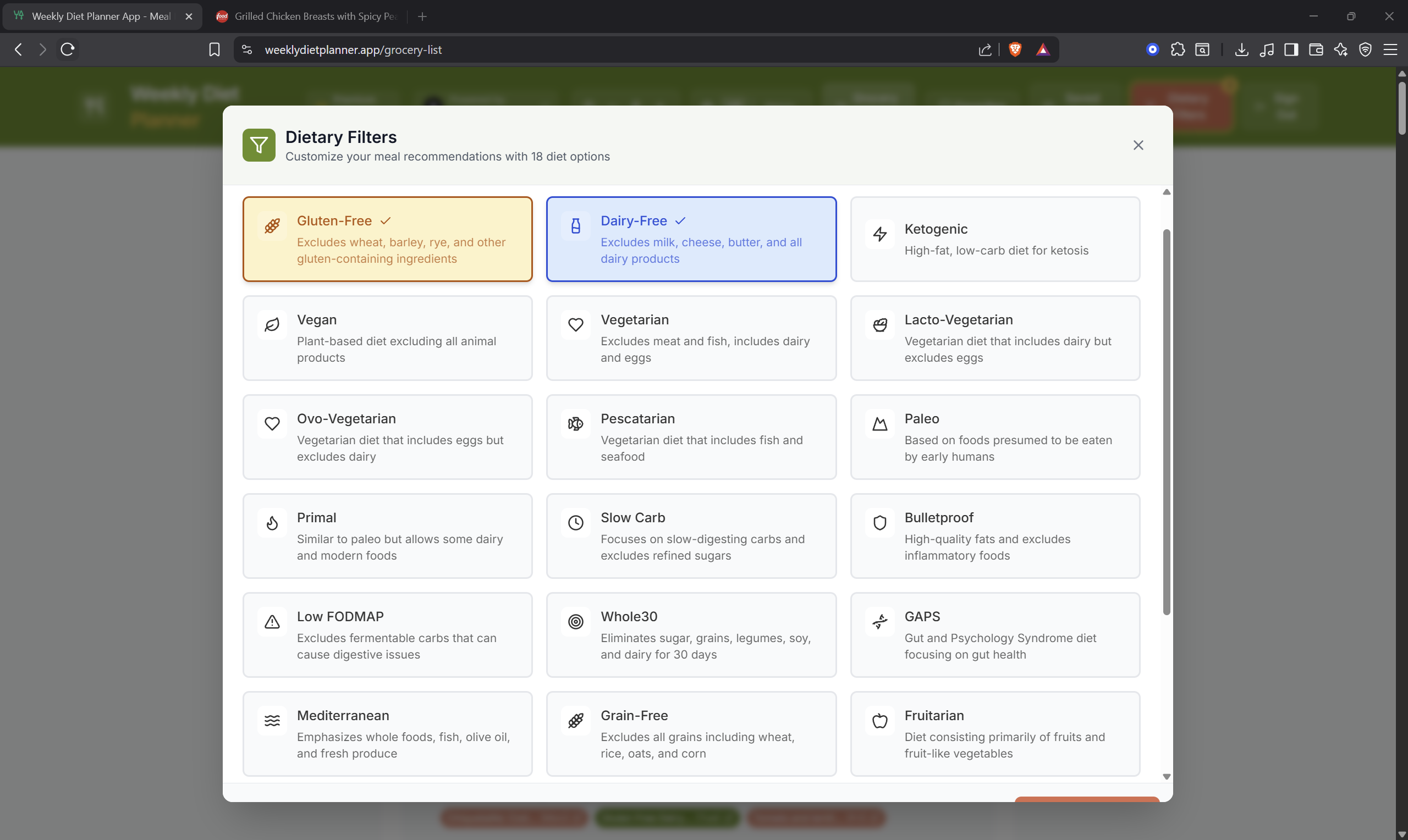This screenshot has height=840, width=1408.
Task: Click the Brave Shields lion icon
Action: tap(1015, 50)
